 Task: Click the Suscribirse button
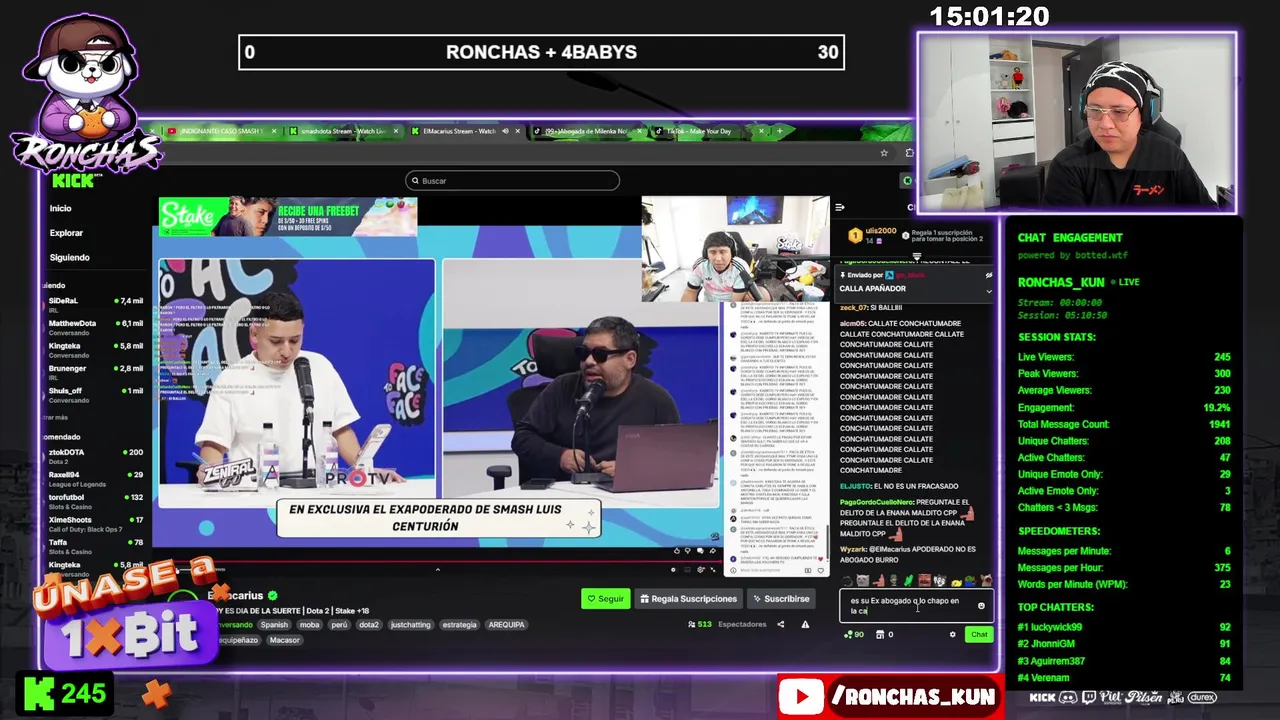pyautogui.click(x=781, y=599)
